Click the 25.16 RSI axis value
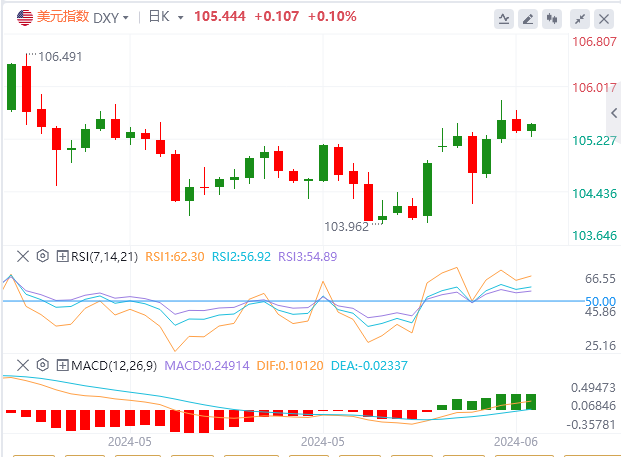 (x=600, y=346)
